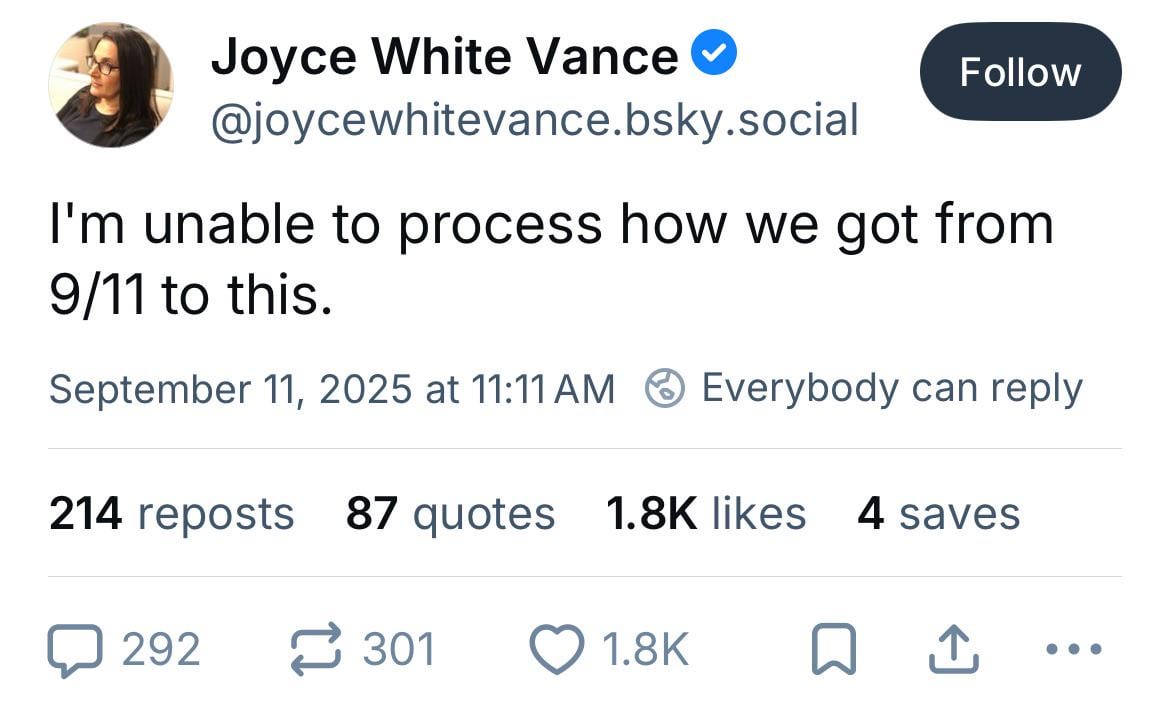View the 87 quotes list

point(451,514)
